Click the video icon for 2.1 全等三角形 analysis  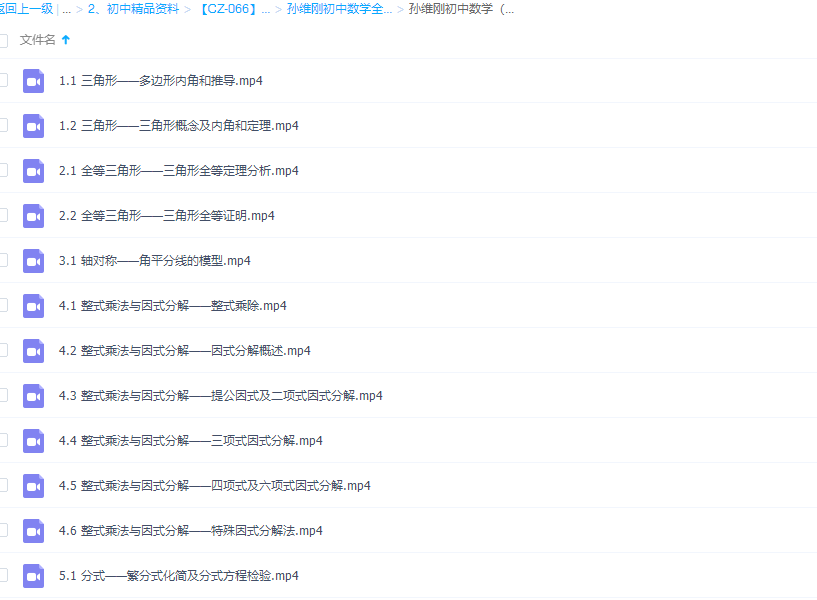pyautogui.click(x=33, y=170)
